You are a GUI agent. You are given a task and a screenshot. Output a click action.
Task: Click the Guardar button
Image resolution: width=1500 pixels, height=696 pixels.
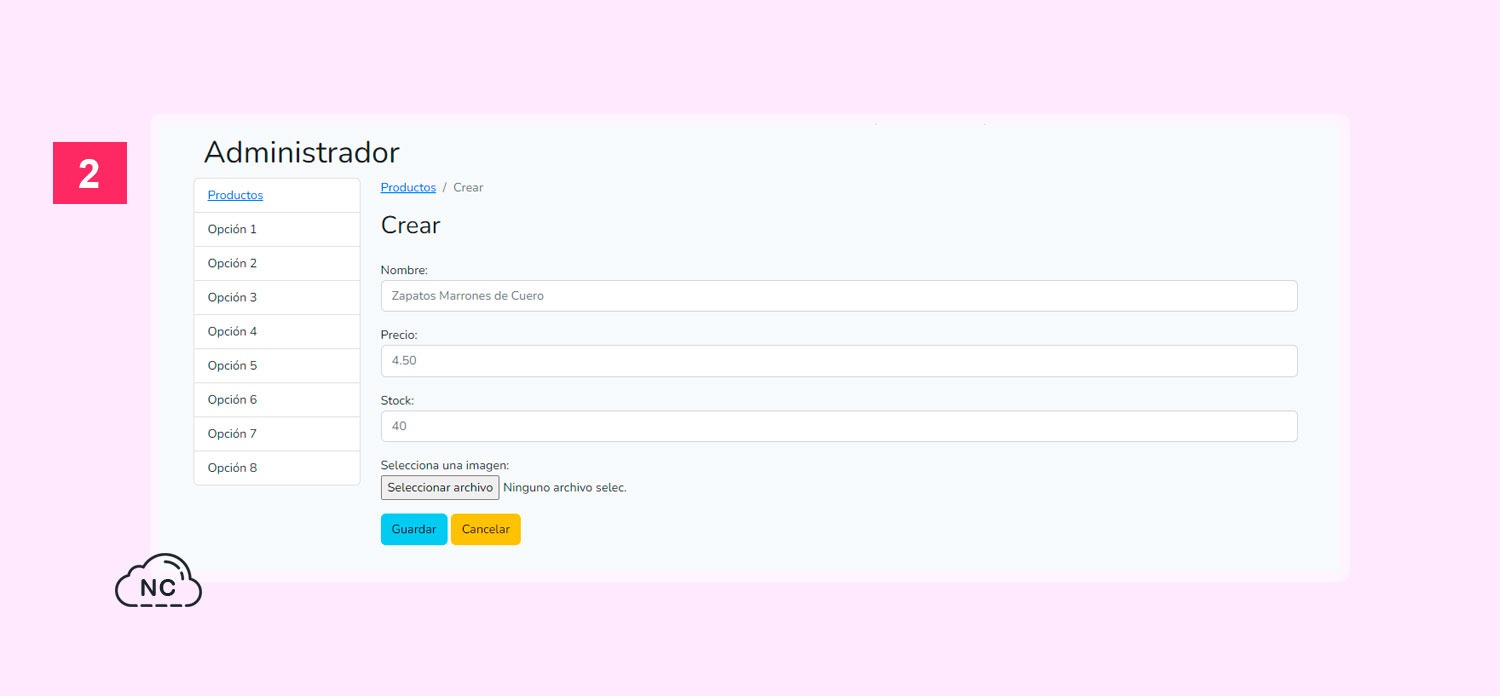coord(414,529)
